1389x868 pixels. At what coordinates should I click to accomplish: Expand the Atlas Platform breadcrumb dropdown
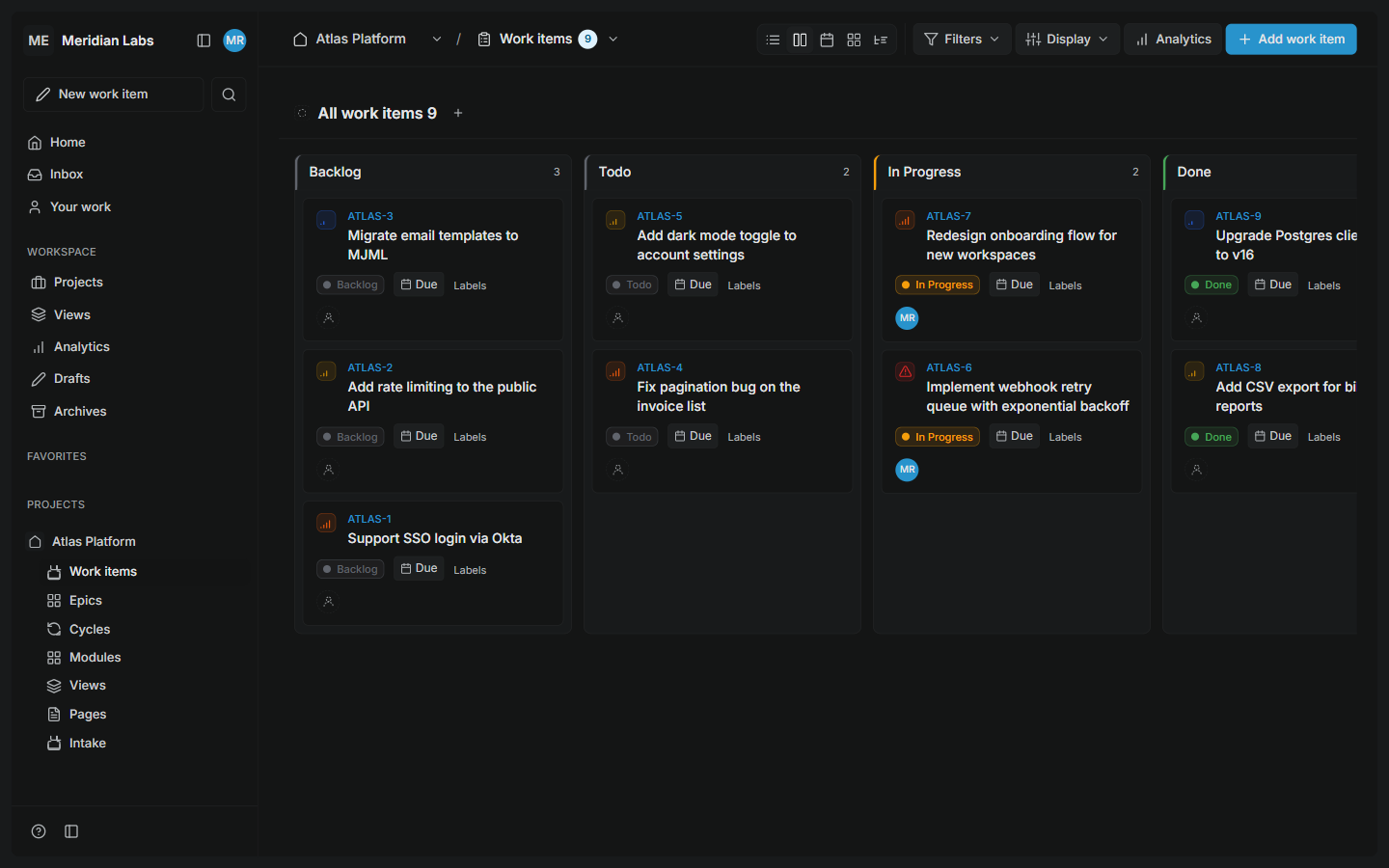click(437, 40)
